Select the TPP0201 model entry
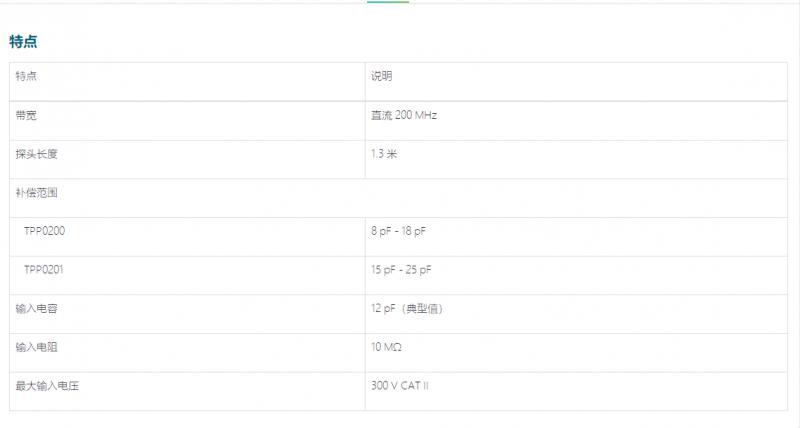The width and height of the screenshot is (800, 428). (44, 270)
